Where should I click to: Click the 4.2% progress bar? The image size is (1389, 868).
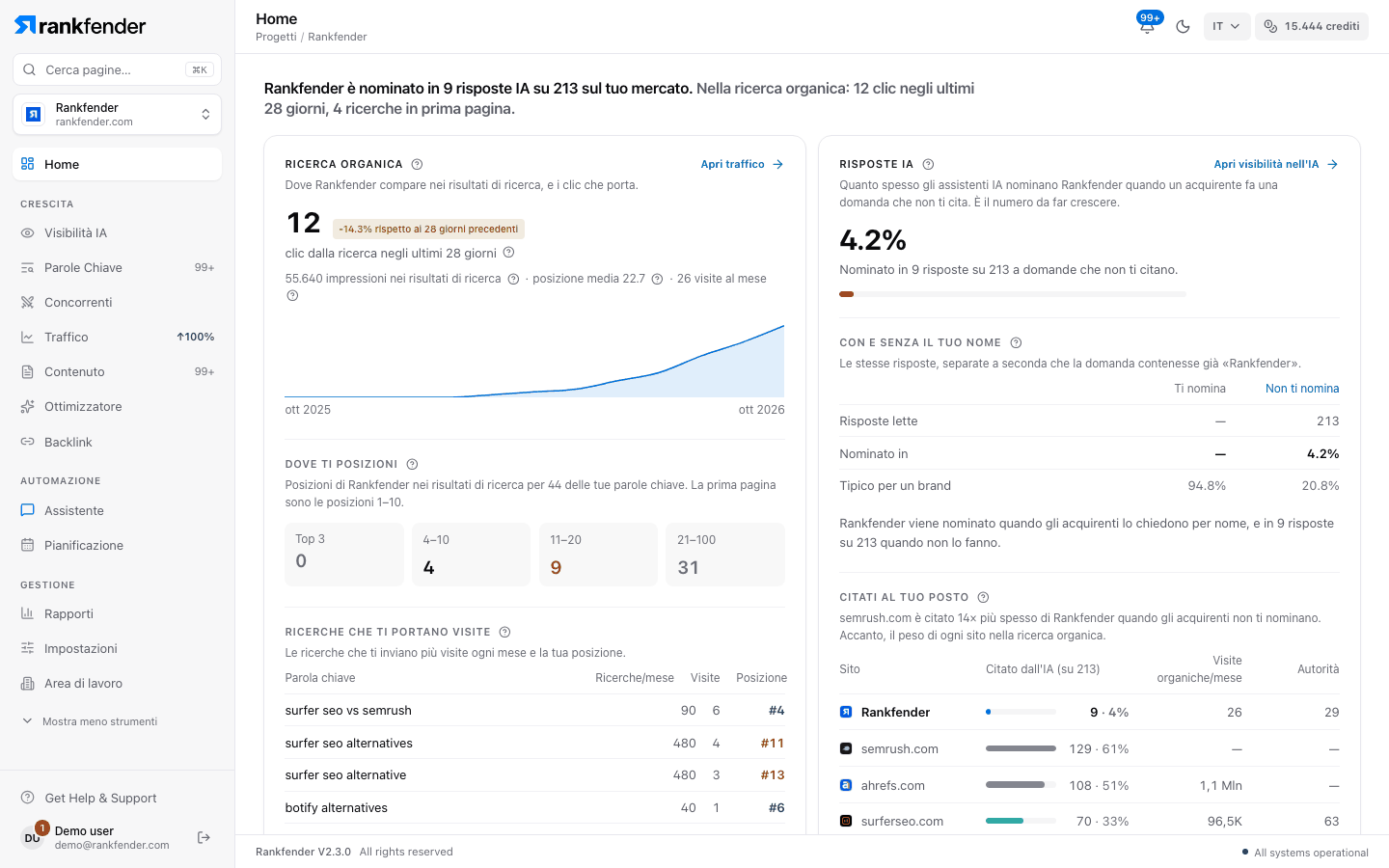1013,294
